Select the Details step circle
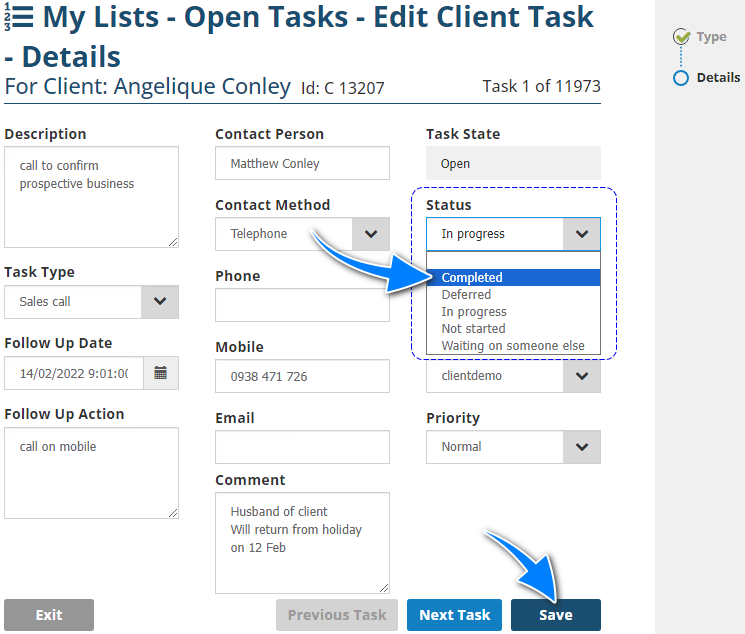745x634 pixels. click(681, 77)
